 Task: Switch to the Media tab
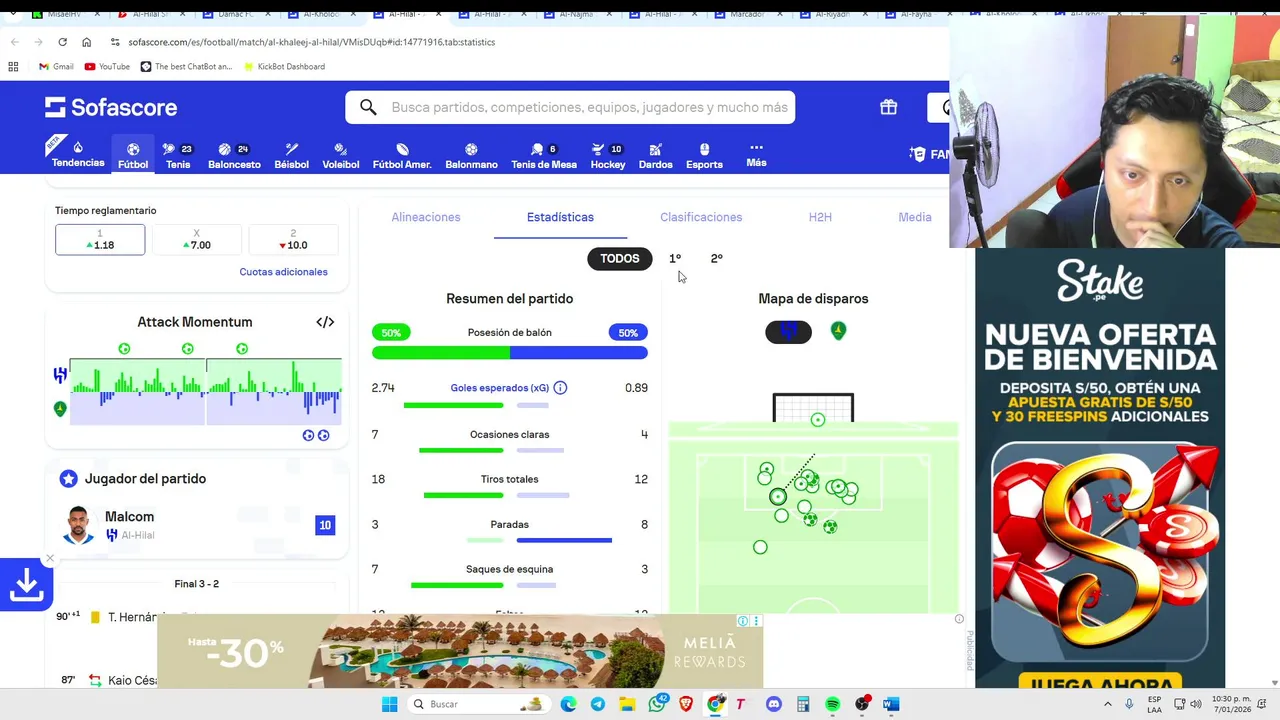(x=915, y=217)
